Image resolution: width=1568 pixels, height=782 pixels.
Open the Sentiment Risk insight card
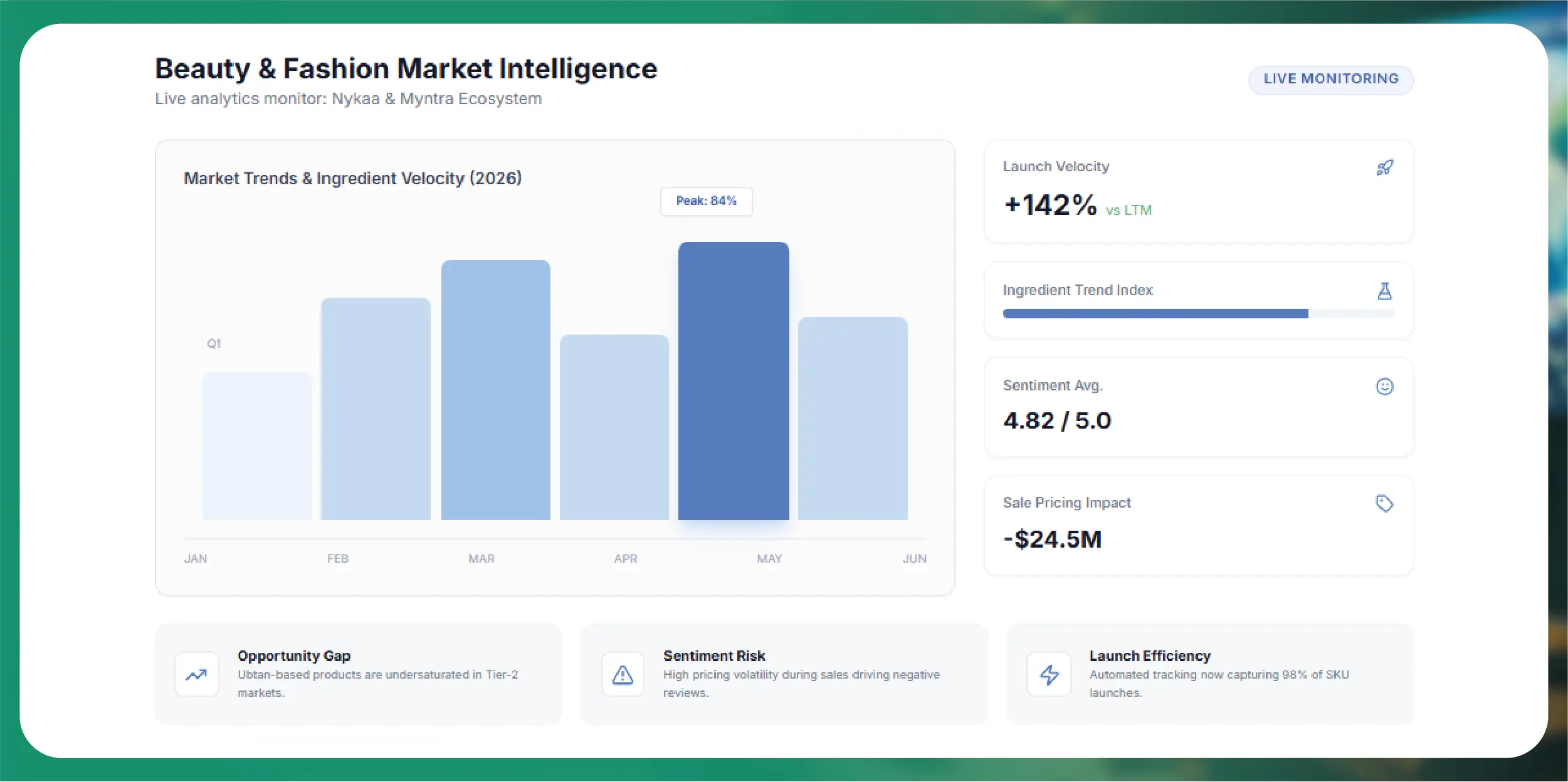click(784, 674)
